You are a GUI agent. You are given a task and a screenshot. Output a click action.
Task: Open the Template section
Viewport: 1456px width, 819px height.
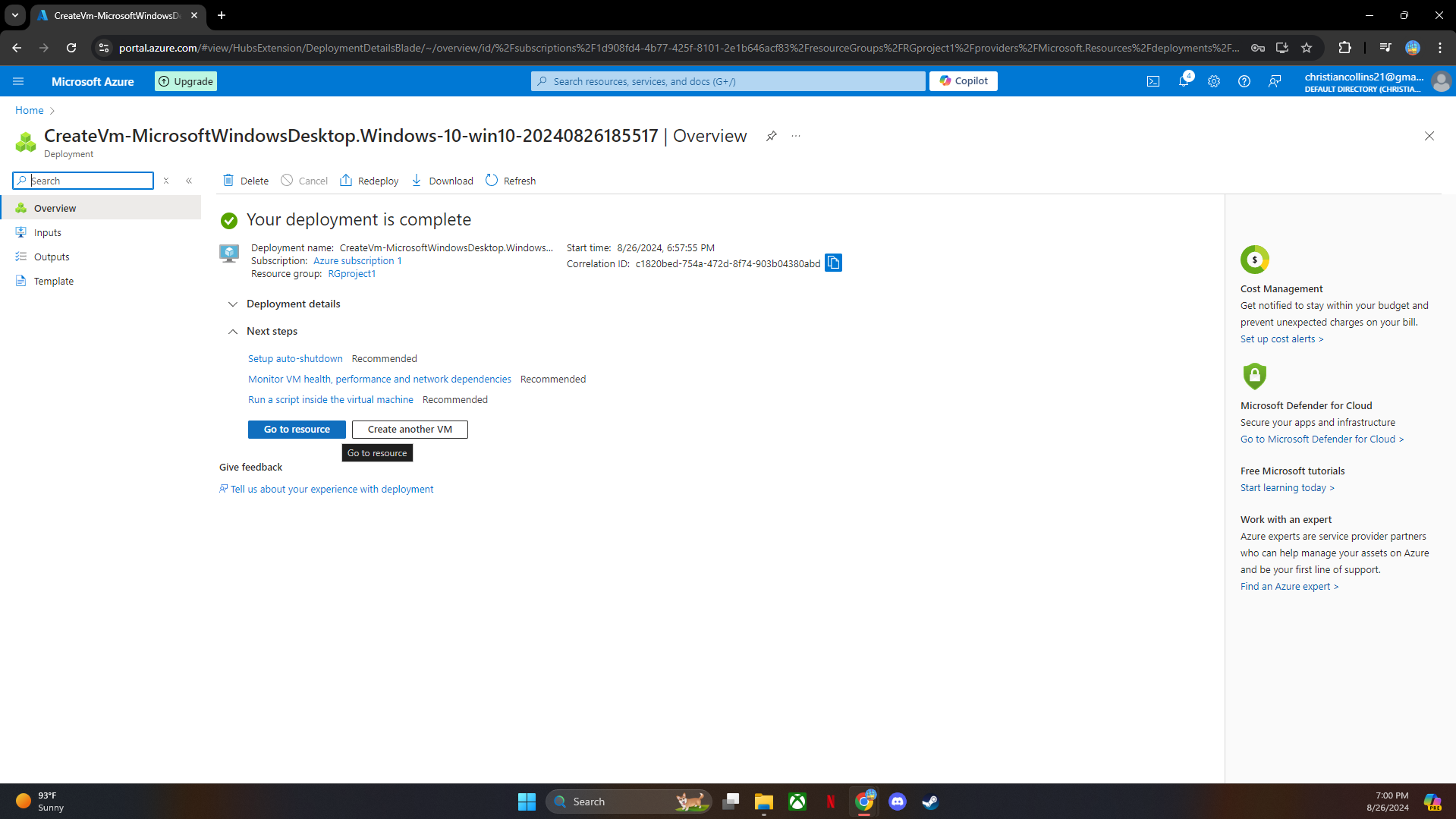click(52, 281)
